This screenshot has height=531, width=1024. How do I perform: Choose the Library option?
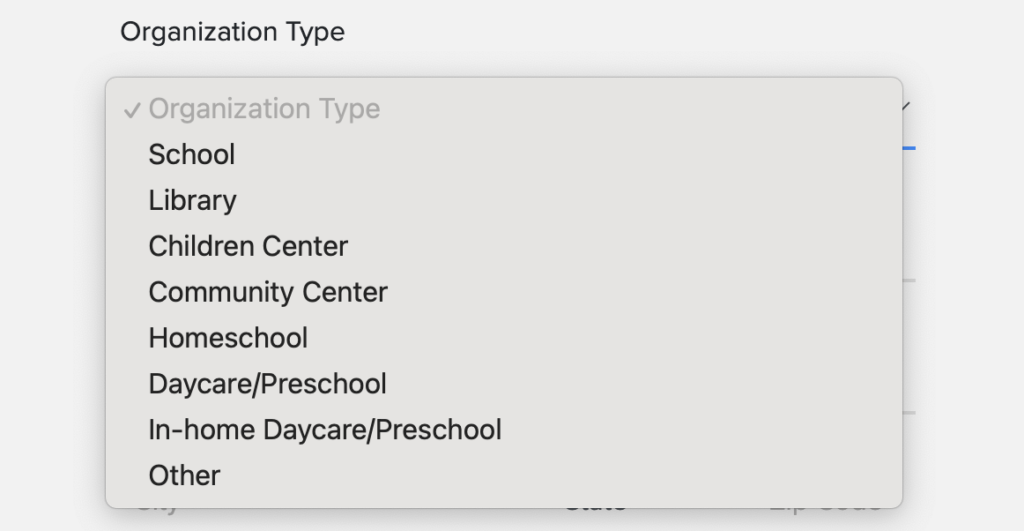click(193, 201)
